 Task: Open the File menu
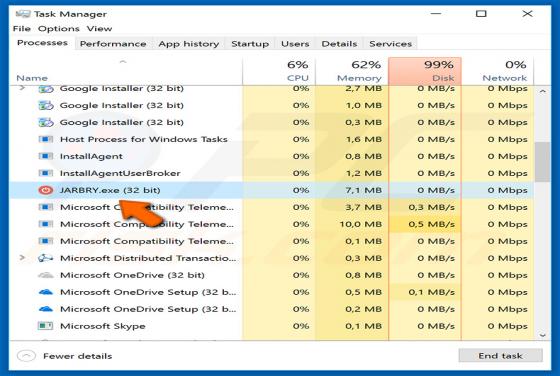point(21,29)
